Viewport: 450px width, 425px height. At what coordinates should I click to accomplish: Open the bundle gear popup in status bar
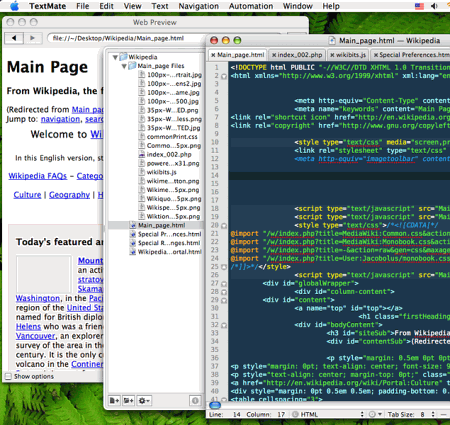[374, 414]
